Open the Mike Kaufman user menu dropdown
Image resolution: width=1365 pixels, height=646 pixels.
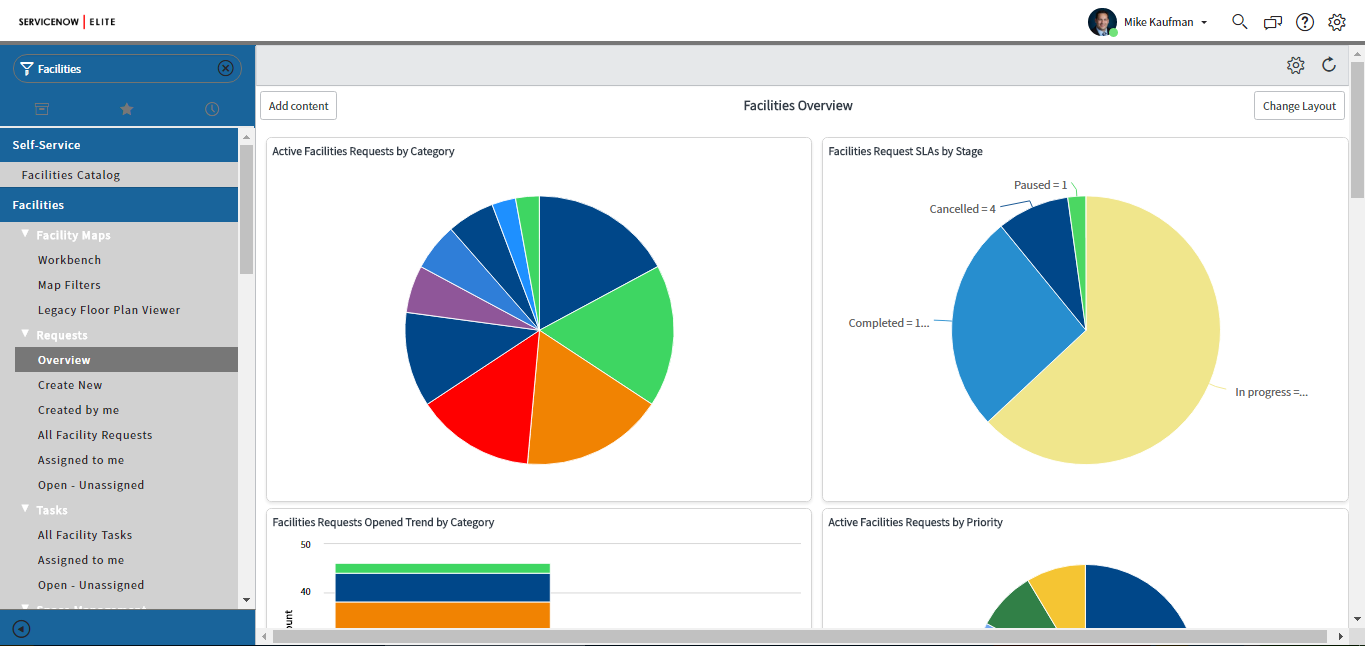1166,22
